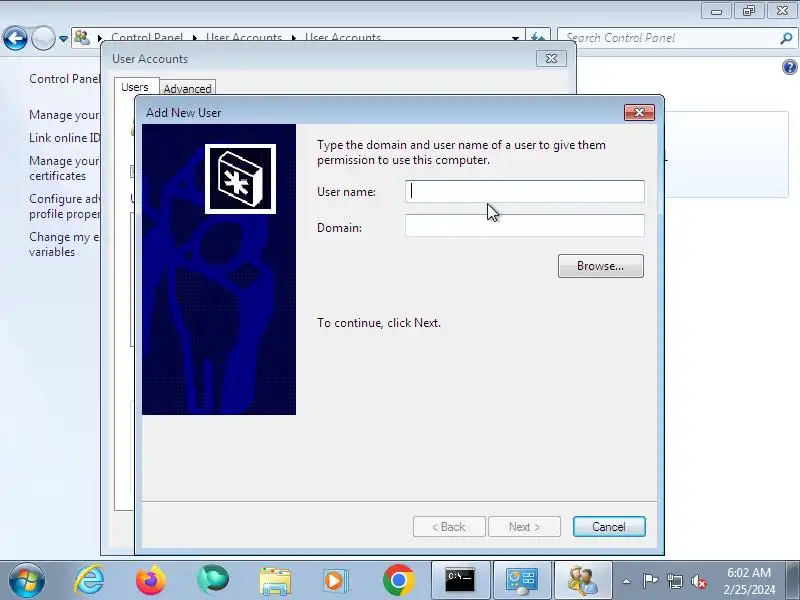Launch Internet Explorer from taskbar
The height and width of the screenshot is (600, 800).
click(89, 580)
